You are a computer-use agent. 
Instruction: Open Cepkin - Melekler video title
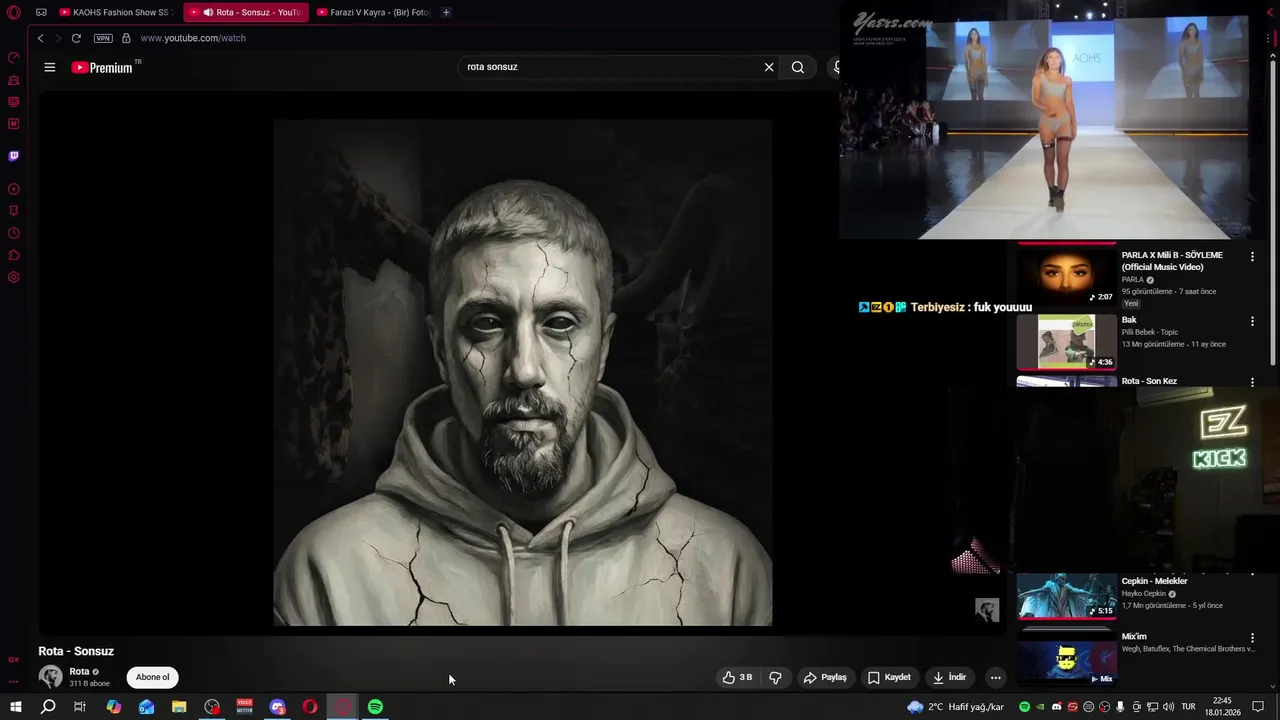point(1154,581)
